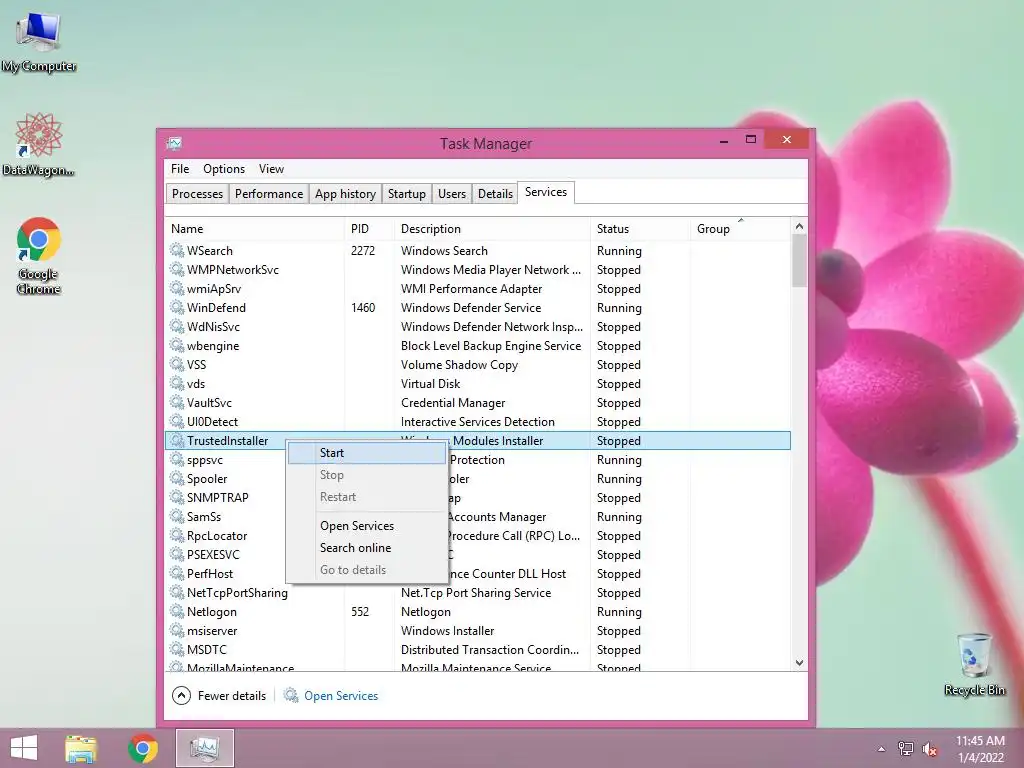Open My Computer desktop icon
This screenshot has height=768, width=1024.
(39, 41)
